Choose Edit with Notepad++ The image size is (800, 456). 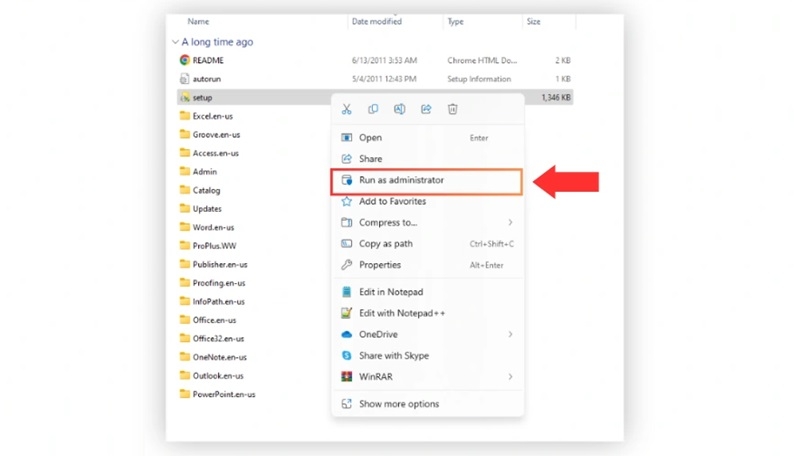pyautogui.click(x=427, y=313)
